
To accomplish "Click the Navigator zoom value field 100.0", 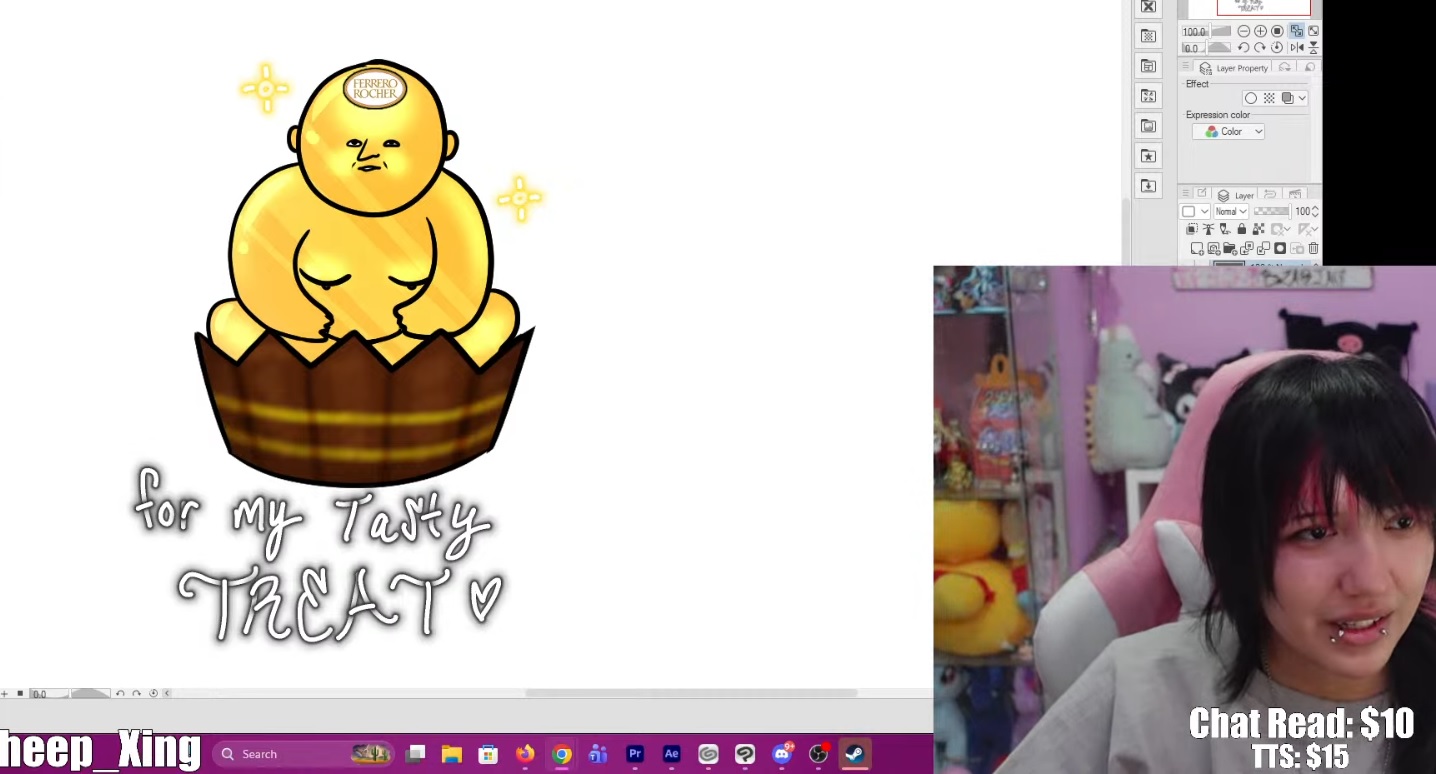I will 1194,32.
